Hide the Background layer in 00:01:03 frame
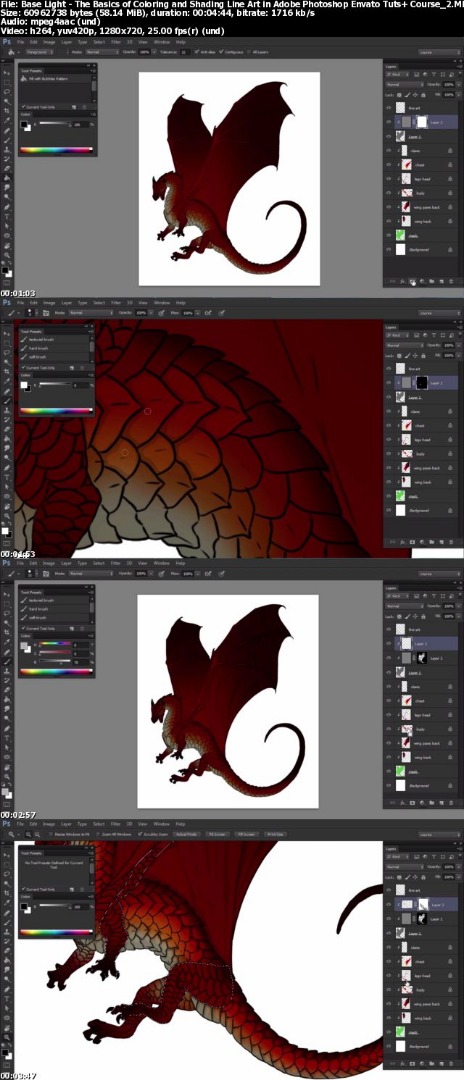This screenshot has width=464, height=1080. click(x=389, y=249)
